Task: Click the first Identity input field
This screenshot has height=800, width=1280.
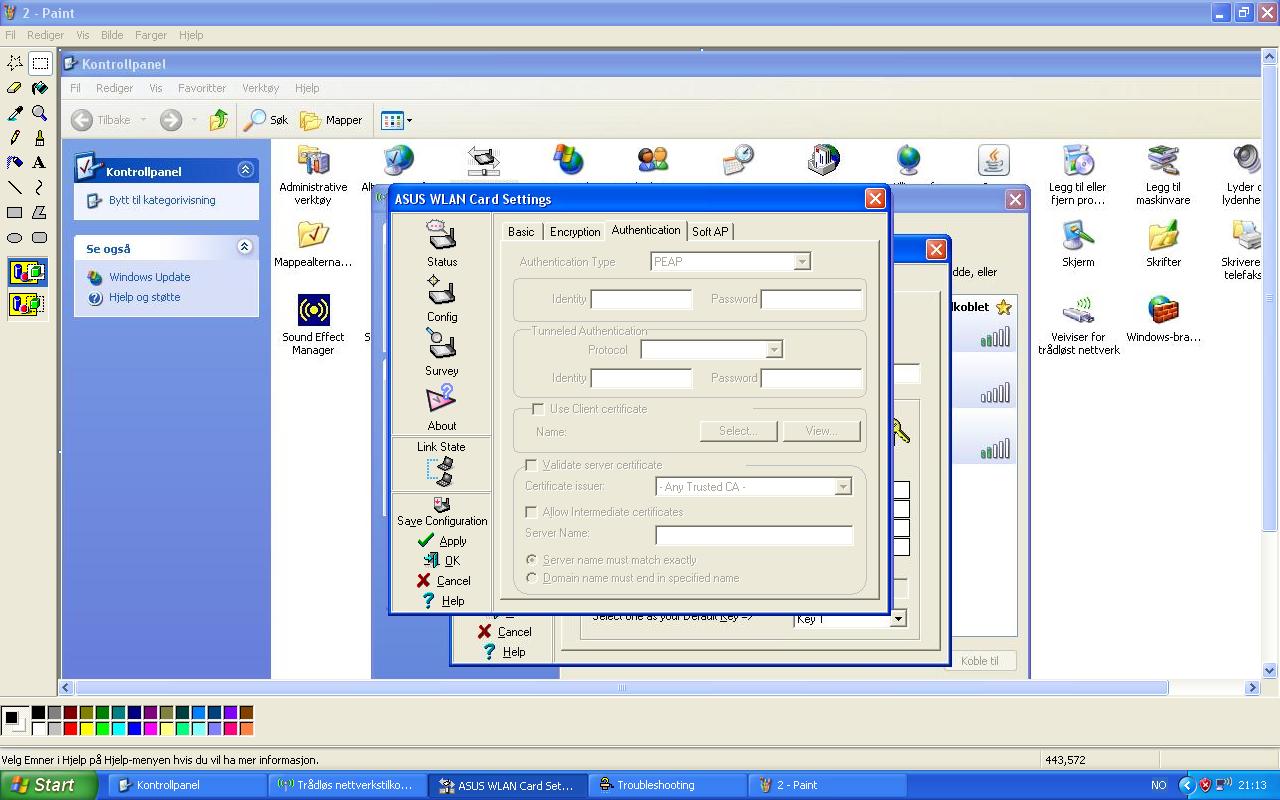Action: pos(641,299)
